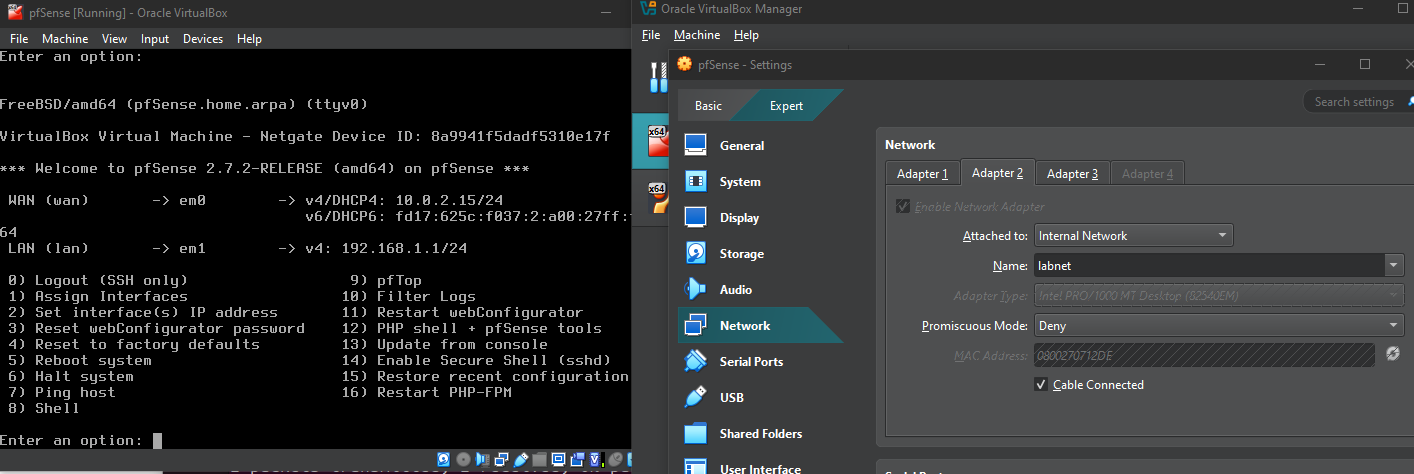Open the Storage settings category icon
The height and width of the screenshot is (474, 1414).
pos(696,253)
